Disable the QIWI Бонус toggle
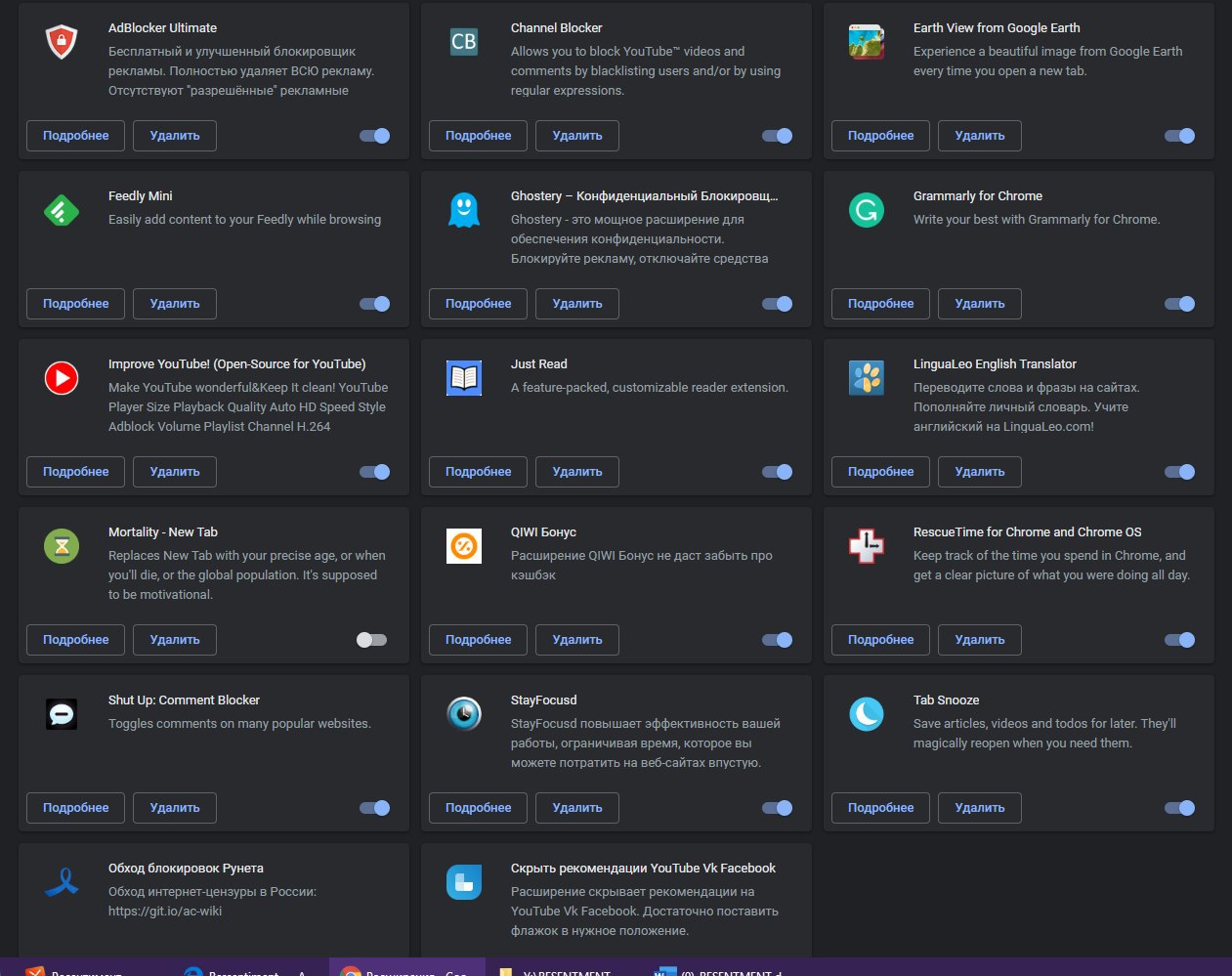Image resolution: width=1232 pixels, height=976 pixels. tap(778, 640)
